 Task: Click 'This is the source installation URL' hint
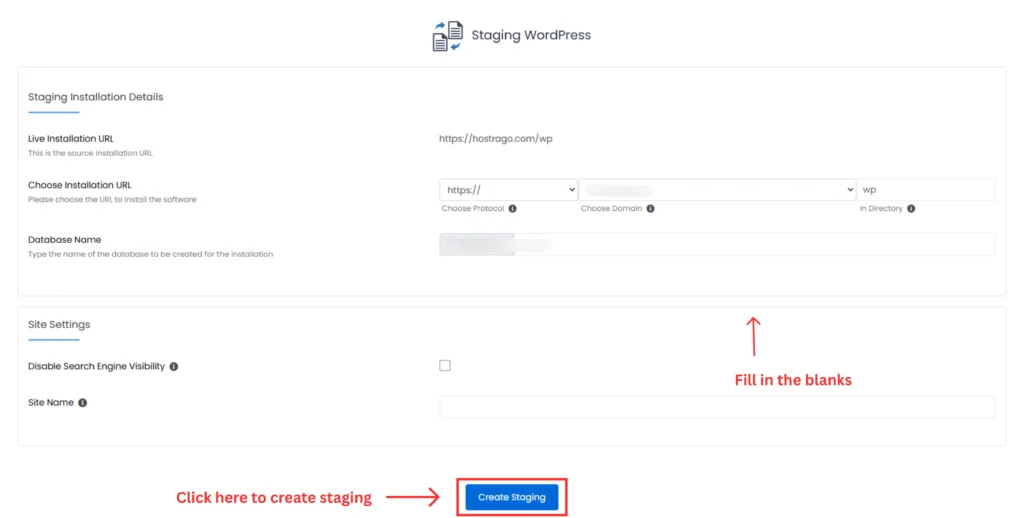[90, 153]
